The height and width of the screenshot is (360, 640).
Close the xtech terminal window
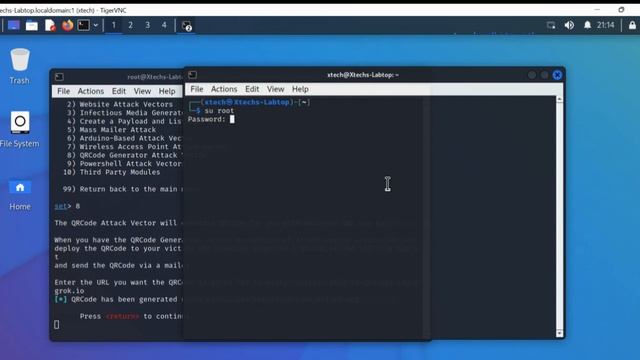(557, 75)
